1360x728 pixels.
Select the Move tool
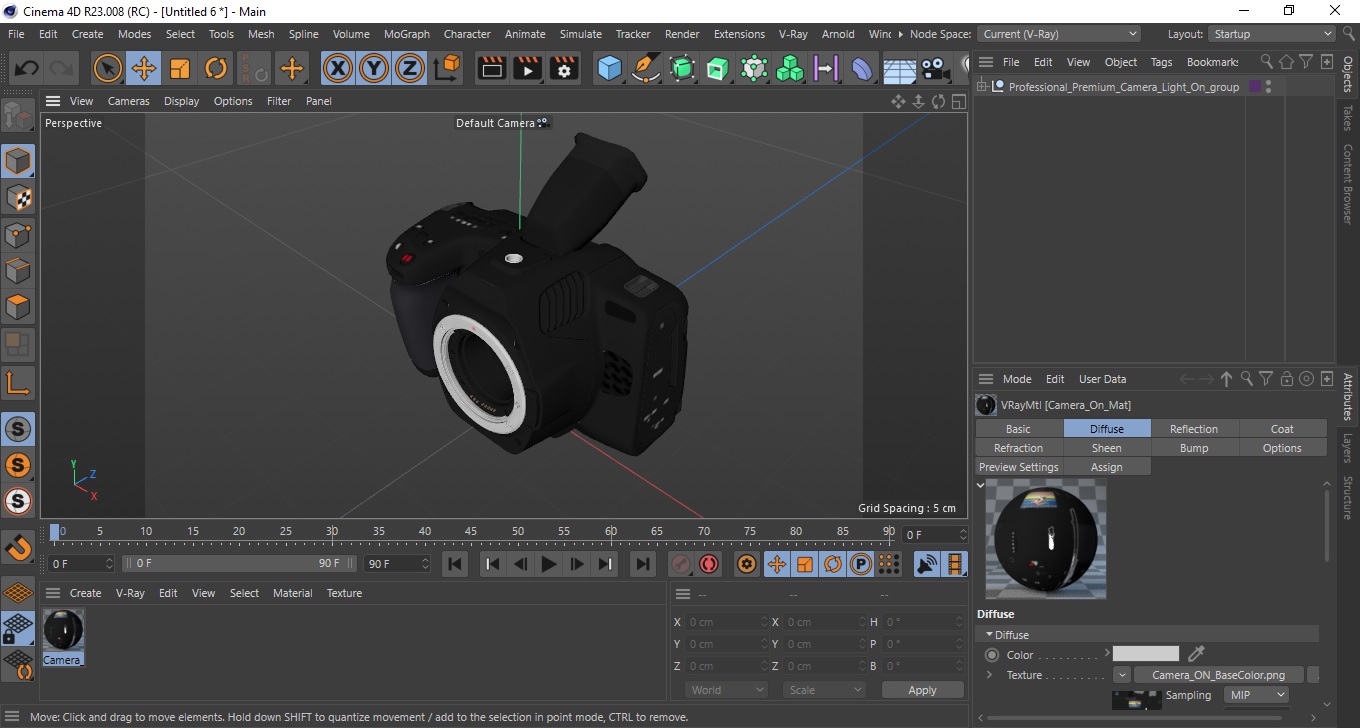coord(144,69)
